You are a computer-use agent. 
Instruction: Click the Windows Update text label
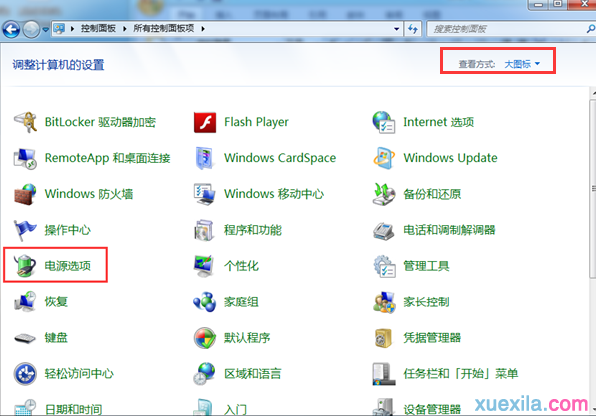click(x=450, y=158)
